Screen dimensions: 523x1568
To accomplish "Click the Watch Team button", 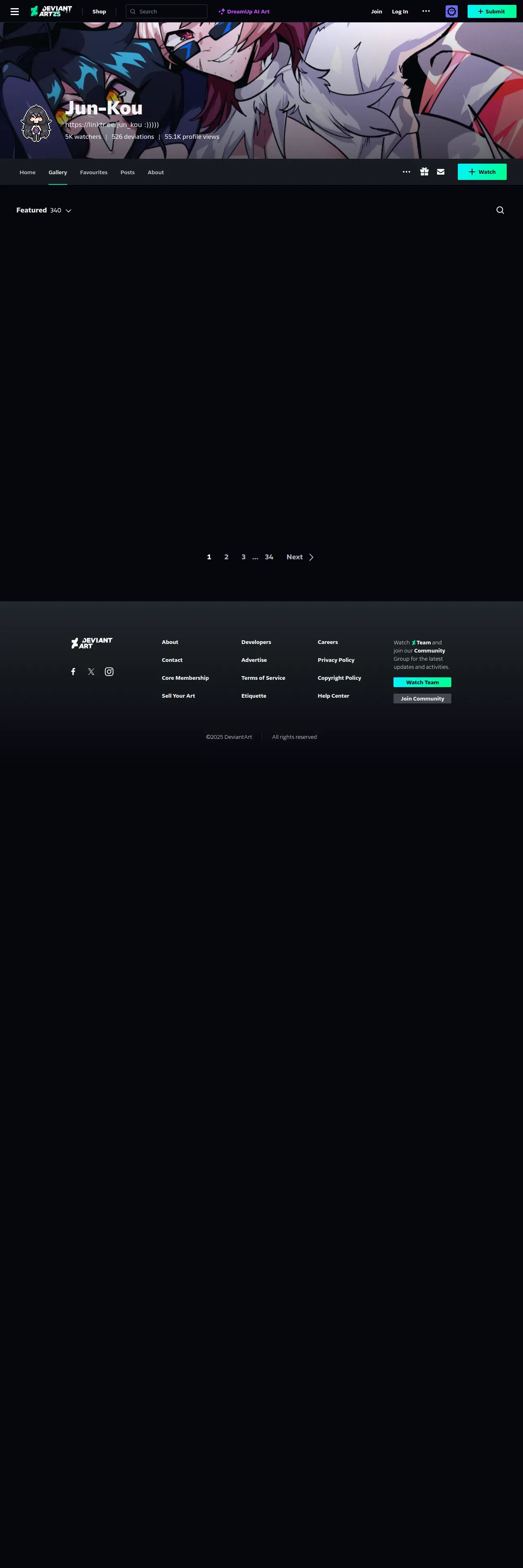I will click(x=422, y=682).
